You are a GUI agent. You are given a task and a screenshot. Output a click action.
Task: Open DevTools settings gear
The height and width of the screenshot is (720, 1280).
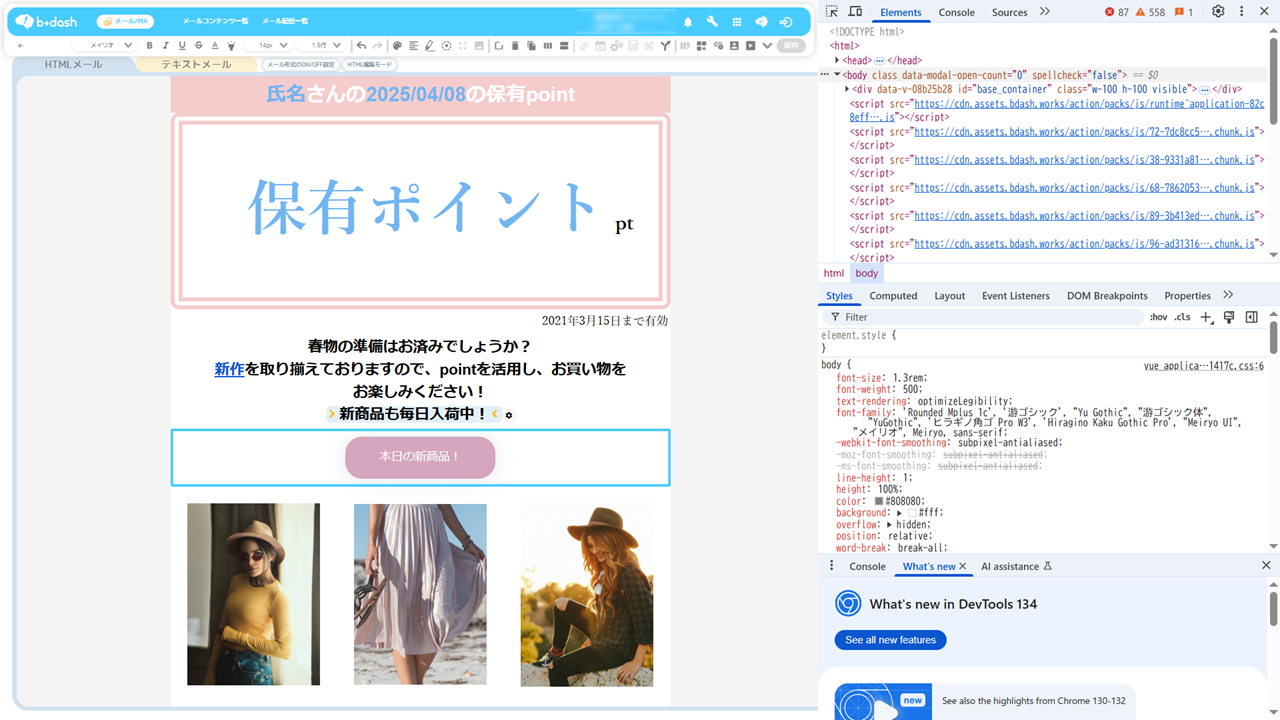1218,11
